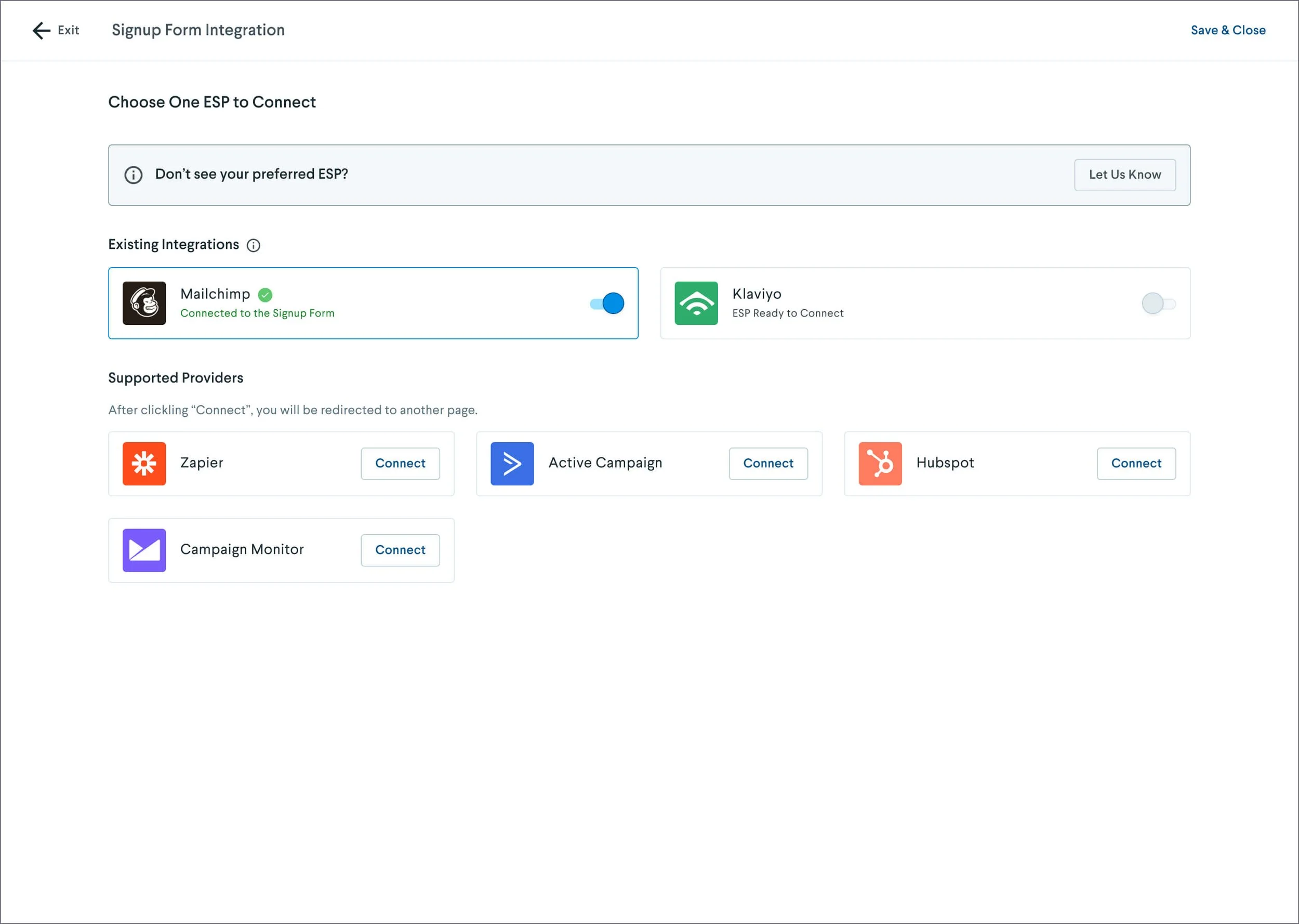This screenshot has width=1299, height=924.
Task: Click the blue Active Campaign arrow icon
Action: (512, 464)
